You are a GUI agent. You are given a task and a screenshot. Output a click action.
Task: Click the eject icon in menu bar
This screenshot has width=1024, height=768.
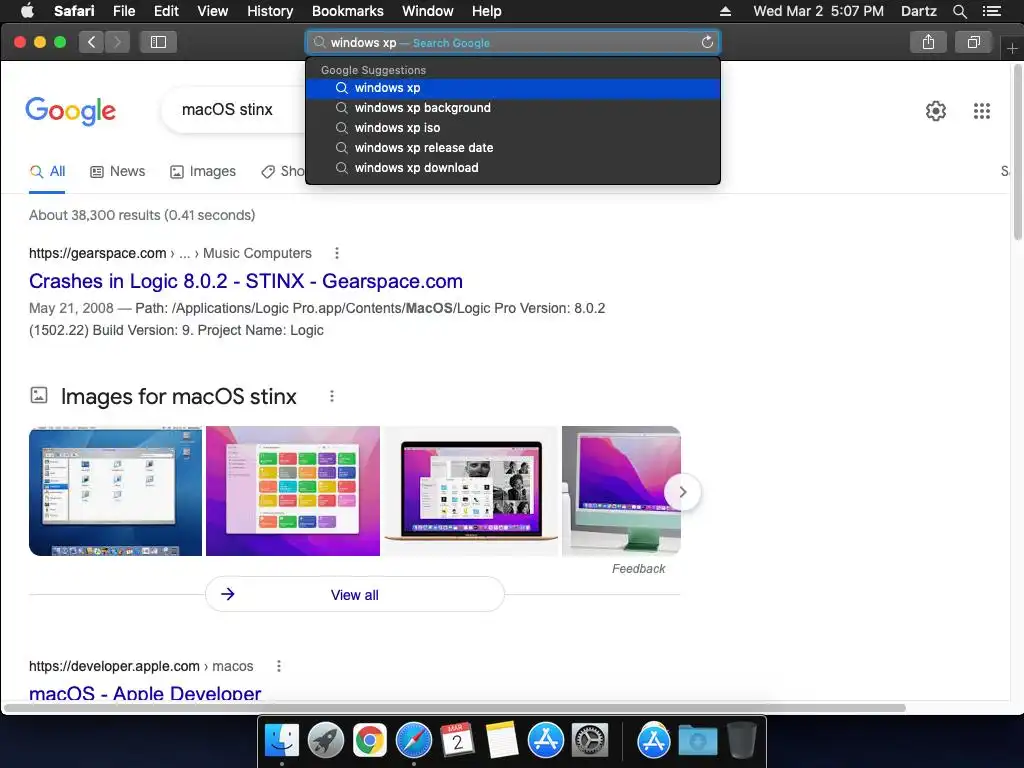click(725, 11)
